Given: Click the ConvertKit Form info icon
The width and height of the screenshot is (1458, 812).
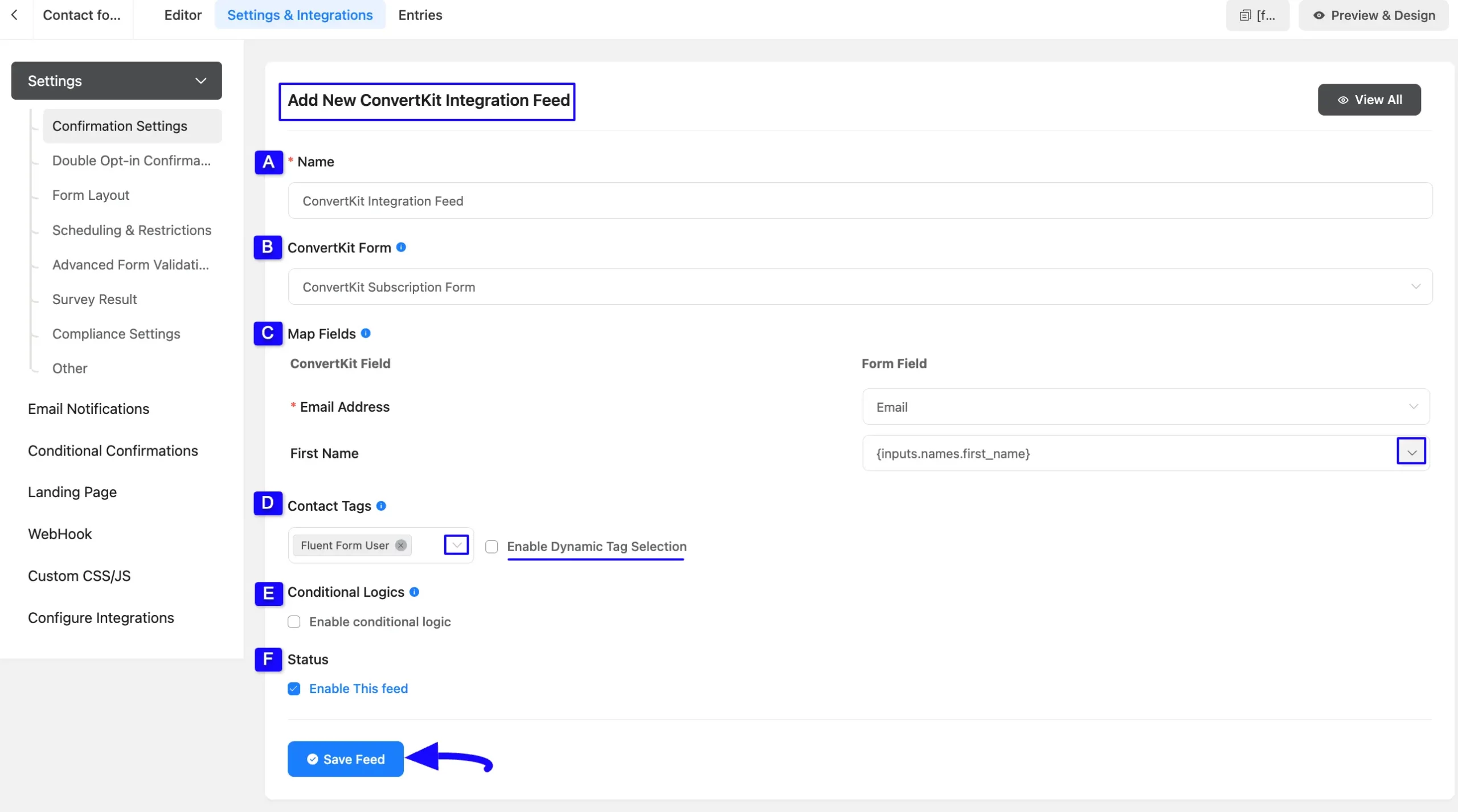Looking at the screenshot, I should tap(401, 247).
